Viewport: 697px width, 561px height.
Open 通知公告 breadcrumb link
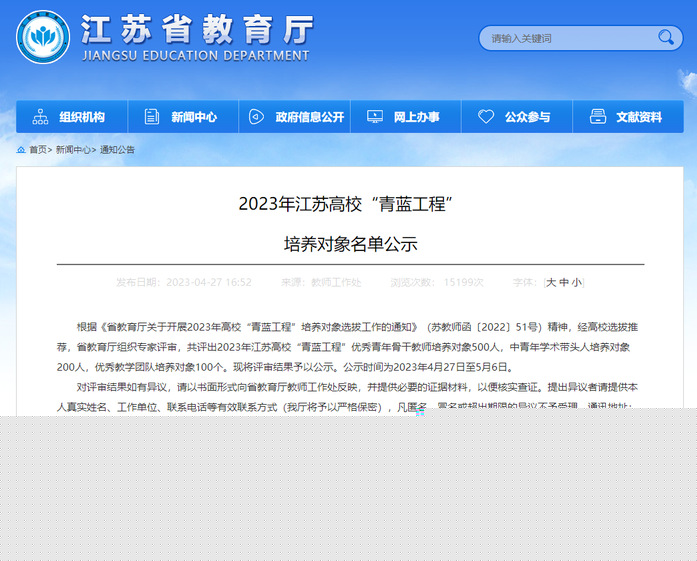[117, 150]
